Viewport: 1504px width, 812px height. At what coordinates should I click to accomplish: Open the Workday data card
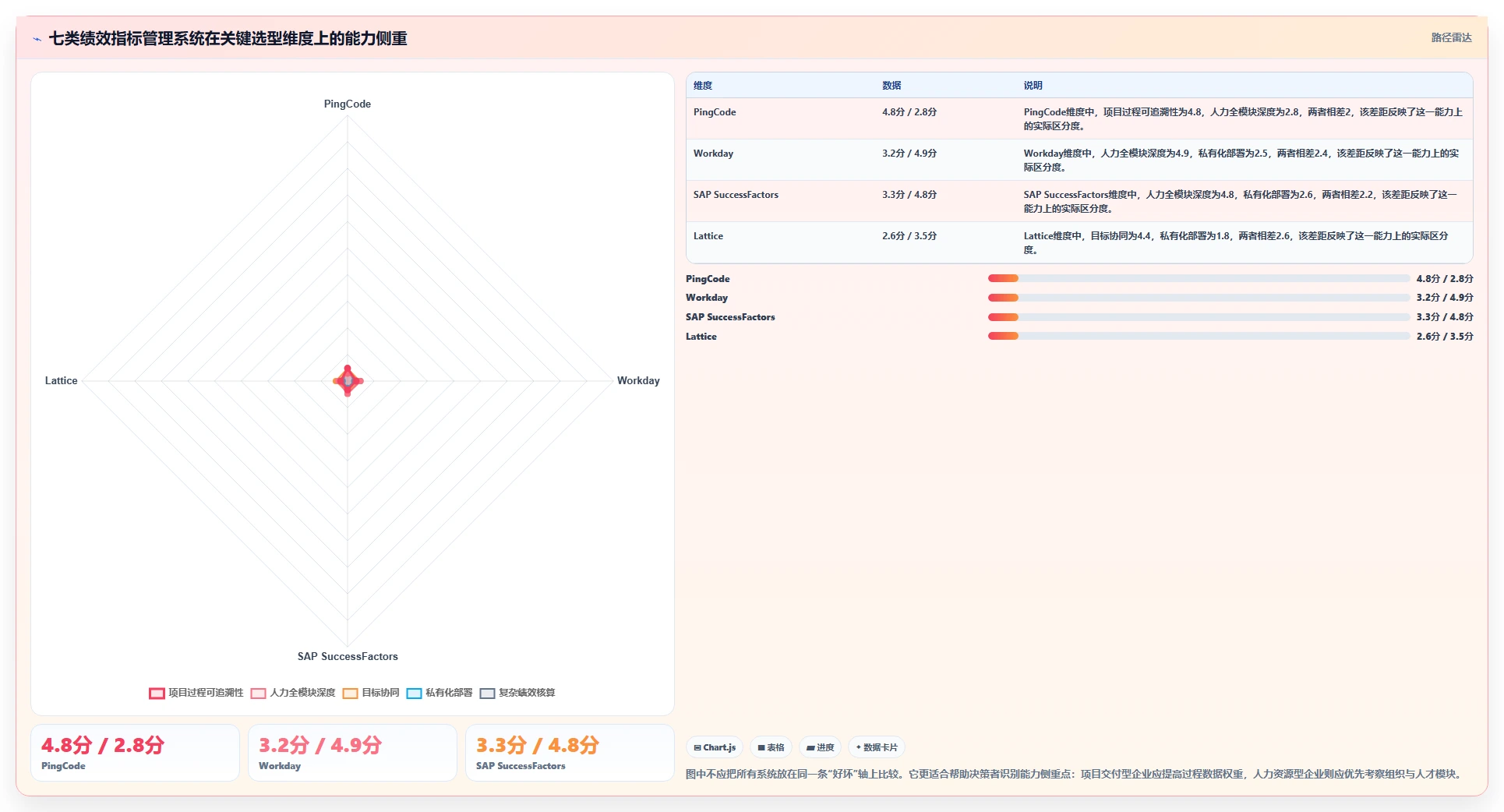coord(352,753)
